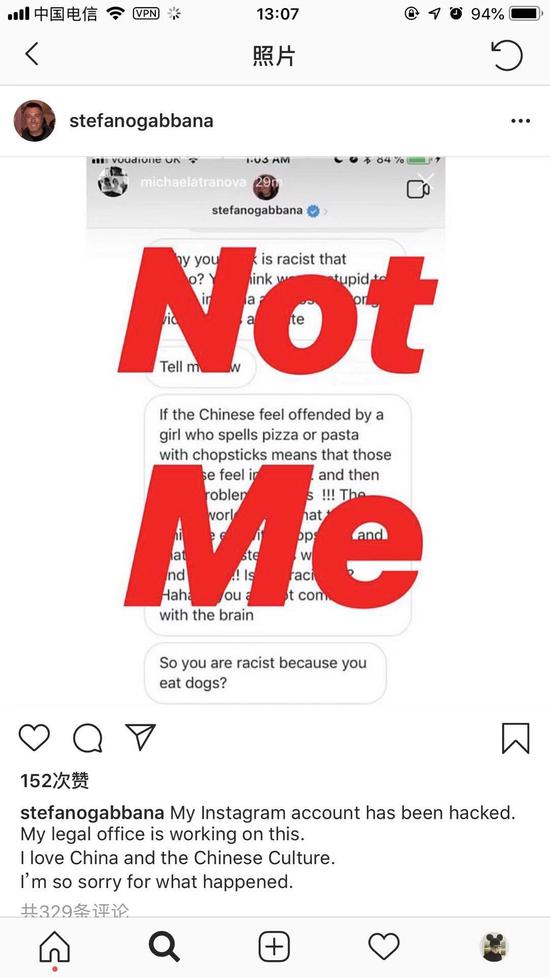Like the post with heart icon
This screenshot has width=550, height=977.
coord(34,737)
